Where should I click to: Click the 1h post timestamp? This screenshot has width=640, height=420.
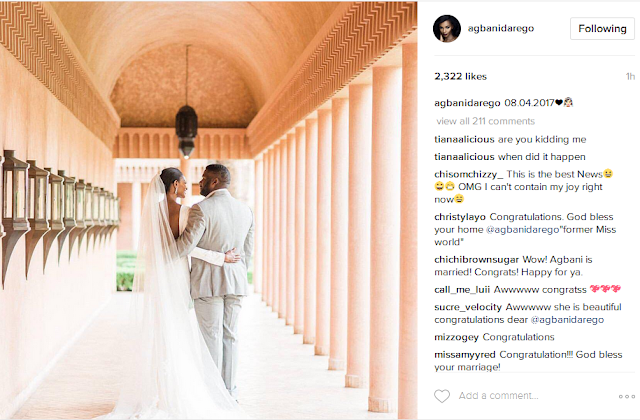coord(631,76)
